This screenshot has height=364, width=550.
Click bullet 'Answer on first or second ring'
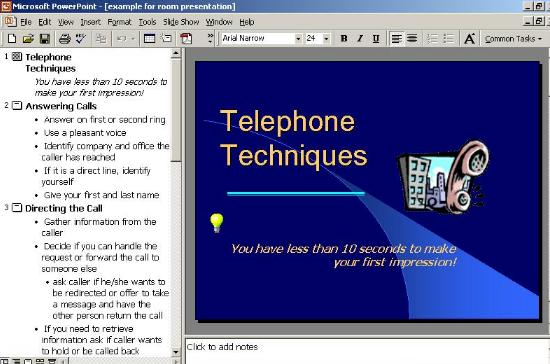(105, 120)
